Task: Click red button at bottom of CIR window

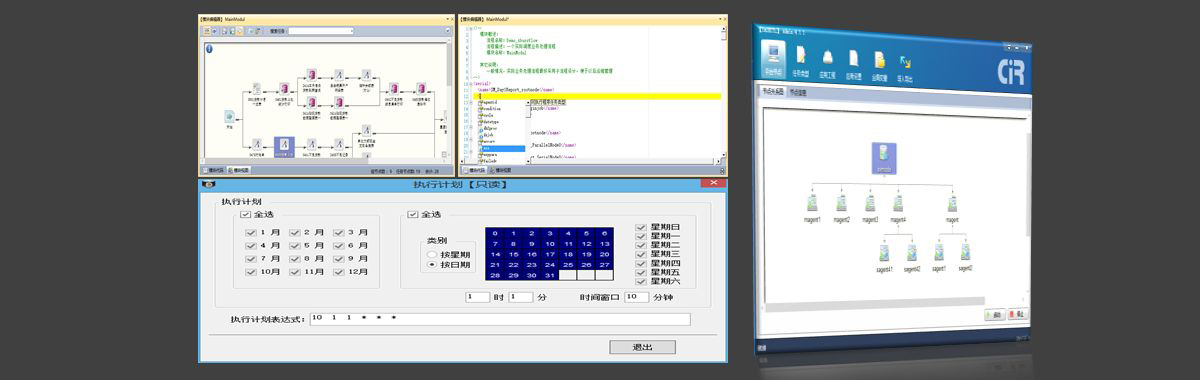Action: coord(1018,315)
